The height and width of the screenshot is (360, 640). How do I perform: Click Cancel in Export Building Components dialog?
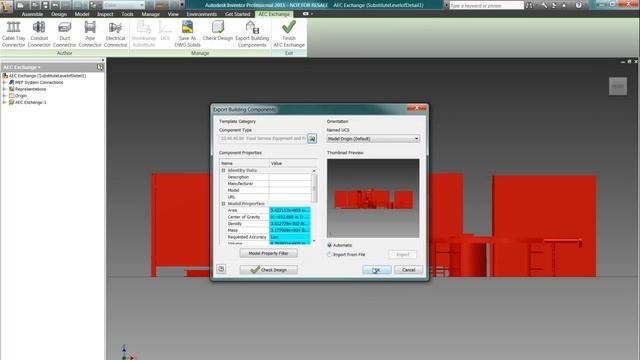pos(409,270)
